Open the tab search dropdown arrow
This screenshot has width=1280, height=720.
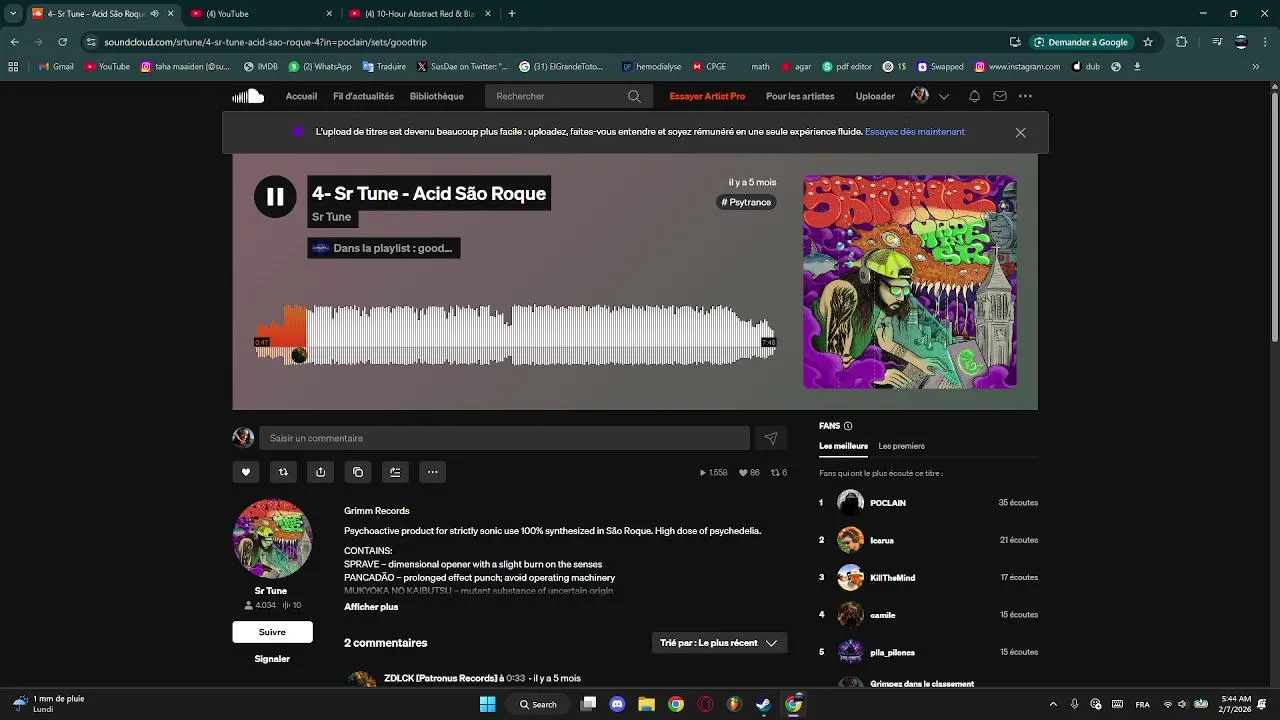13,14
